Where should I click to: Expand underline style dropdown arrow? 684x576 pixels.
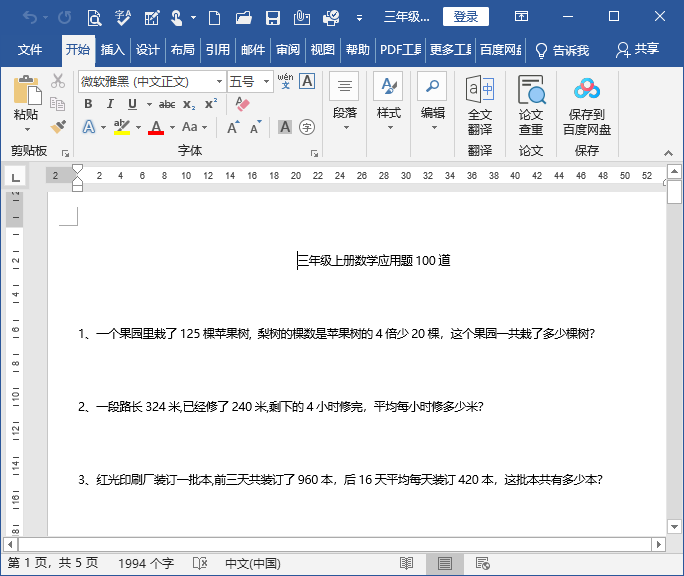click(149, 104)
